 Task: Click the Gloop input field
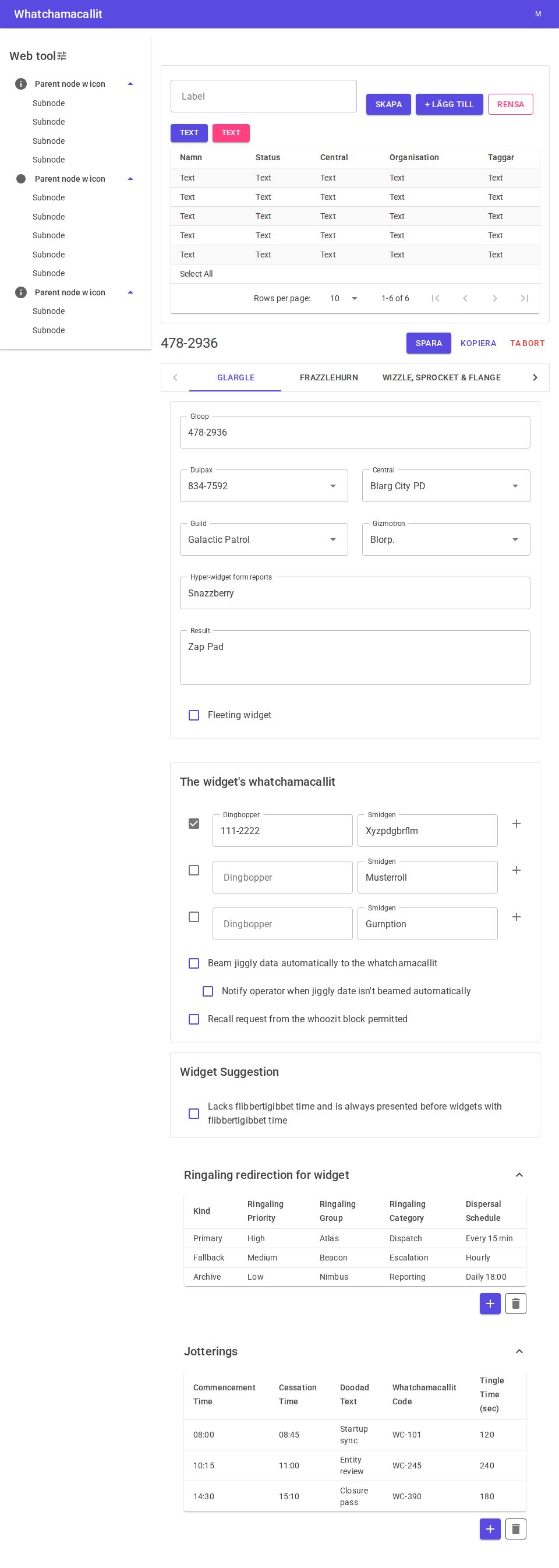click(x=355, y=432)
